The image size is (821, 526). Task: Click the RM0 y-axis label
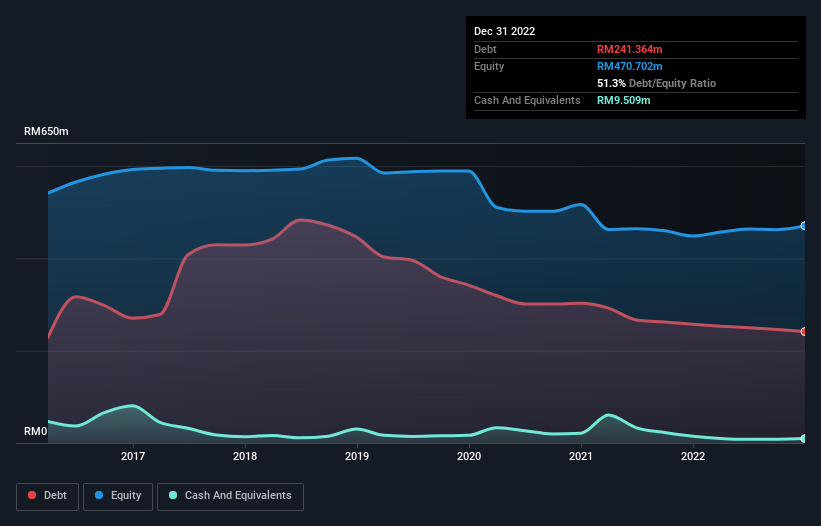point(36,432)
